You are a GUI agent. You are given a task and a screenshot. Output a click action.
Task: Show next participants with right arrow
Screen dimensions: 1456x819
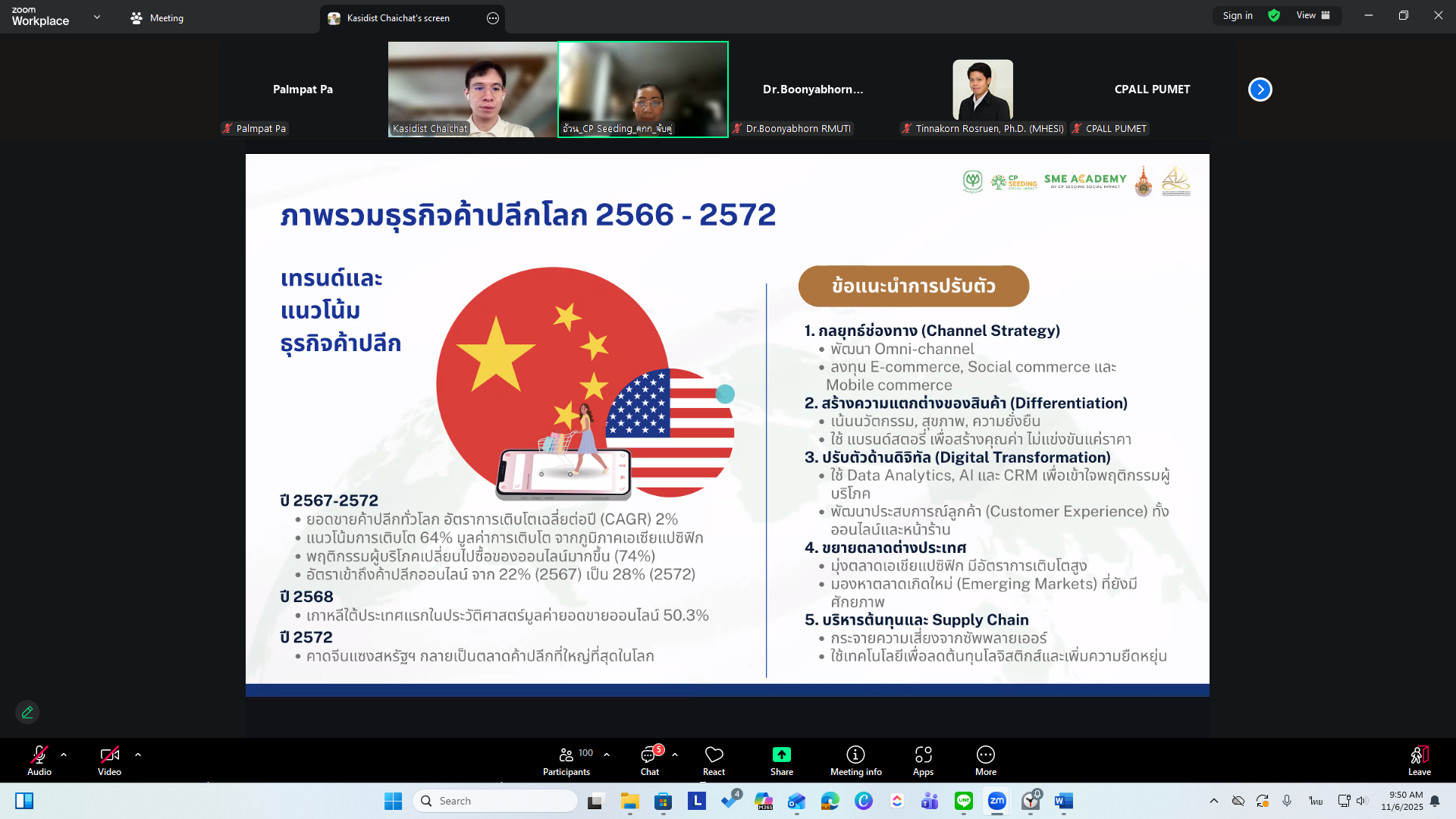click(x=1260, y=89)
